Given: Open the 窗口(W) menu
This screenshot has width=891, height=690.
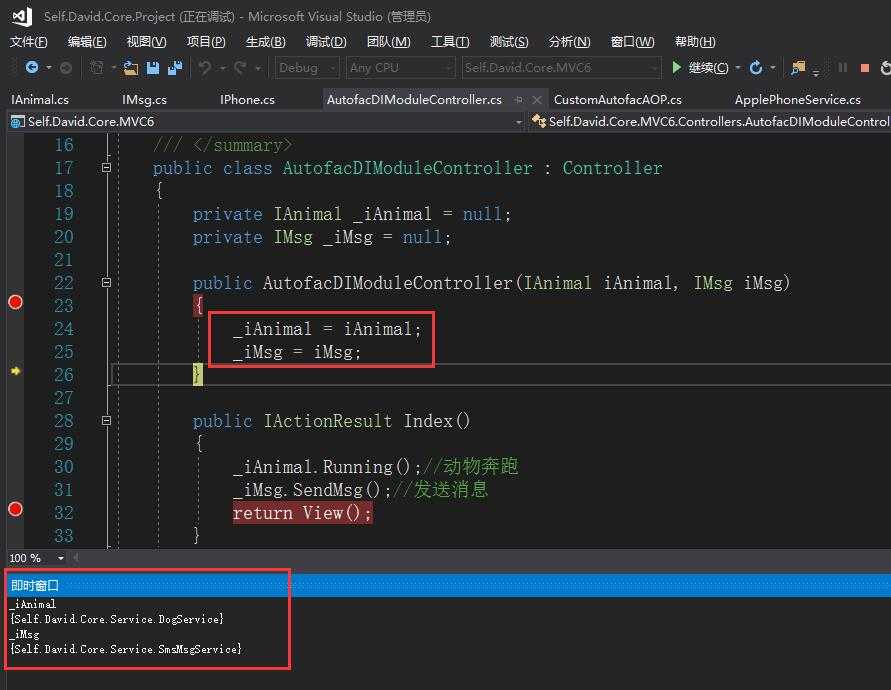Looking at the screenshot, I should pos(632,41).
